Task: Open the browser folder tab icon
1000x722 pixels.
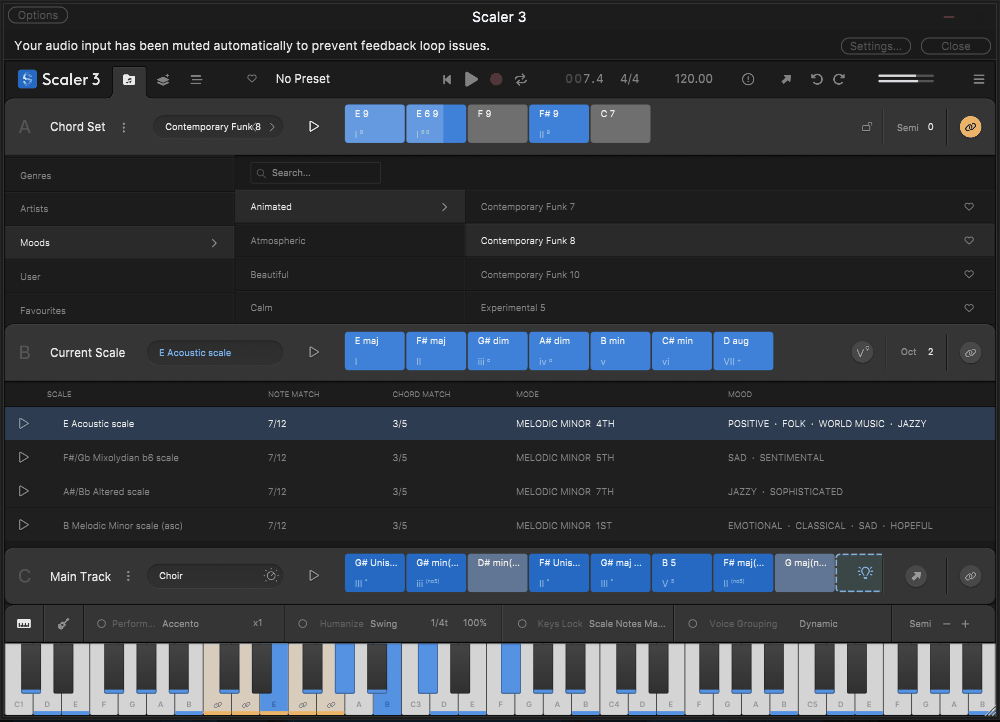Action: point(129,80)
